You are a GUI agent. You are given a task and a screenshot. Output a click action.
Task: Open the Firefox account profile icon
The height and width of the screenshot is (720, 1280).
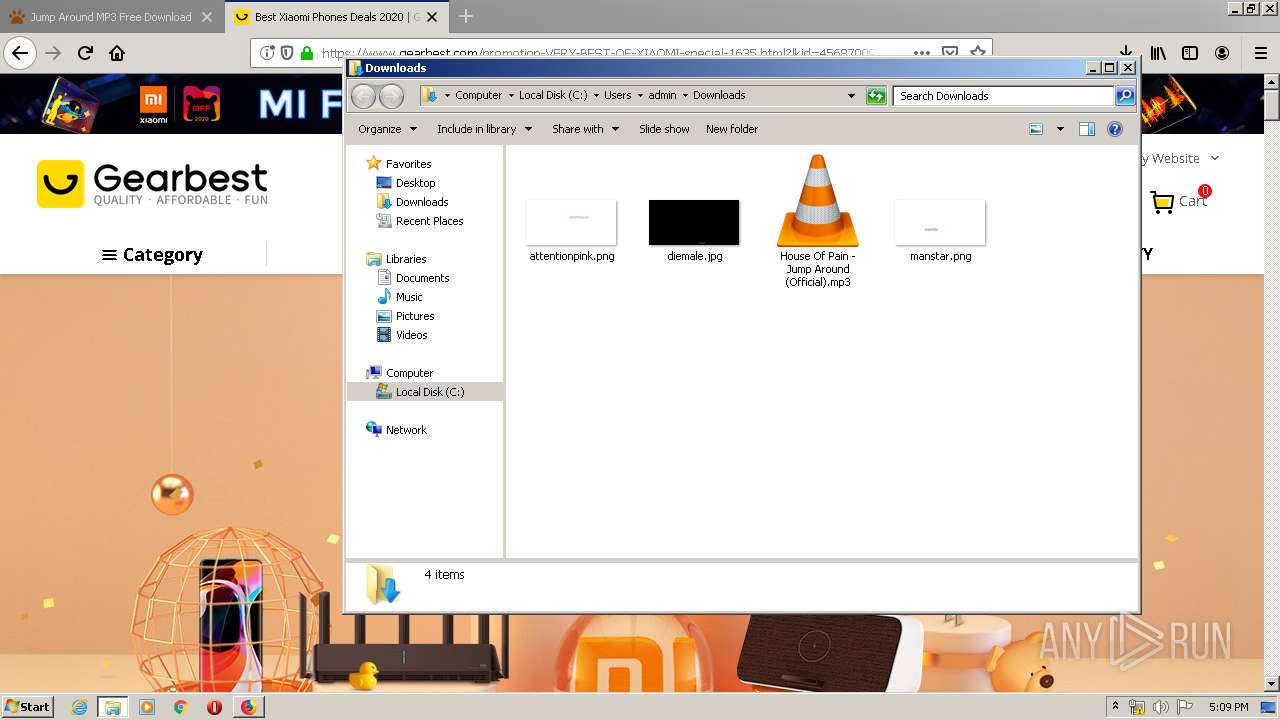tap(1222, 53)
